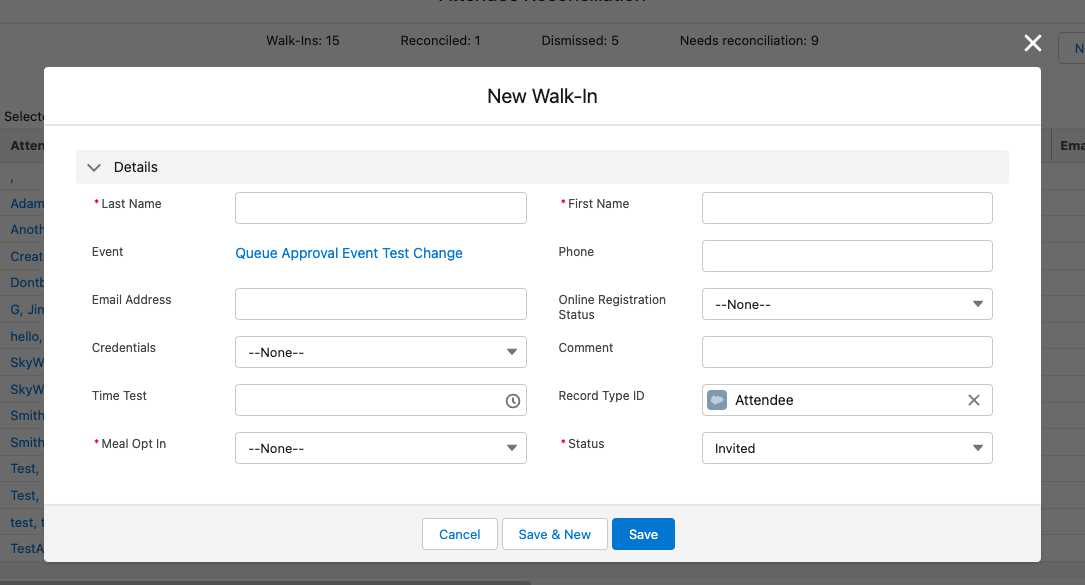Open the Meal Opt In dropdown
This screenshot has width=1085, height=585.
click(380, 448)
